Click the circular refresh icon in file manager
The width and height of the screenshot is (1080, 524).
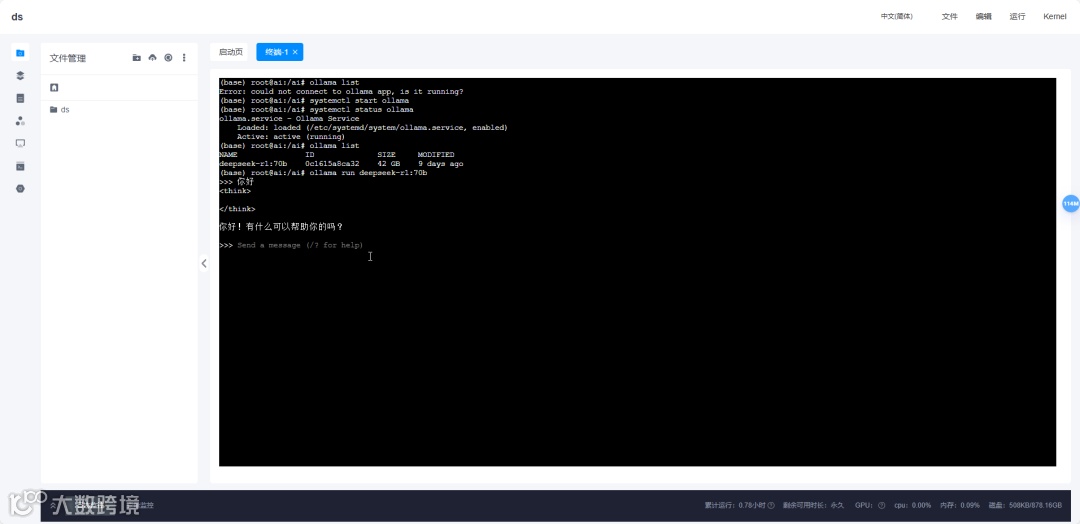click(x=168, y=58)
